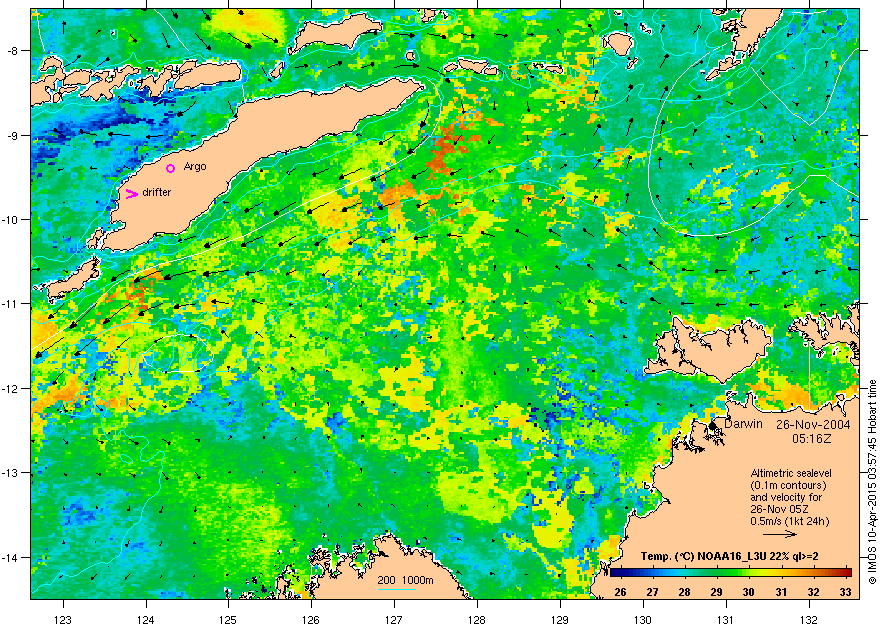
Task: Click the '200 1000m' depth legend text
Action: point(405,580)
